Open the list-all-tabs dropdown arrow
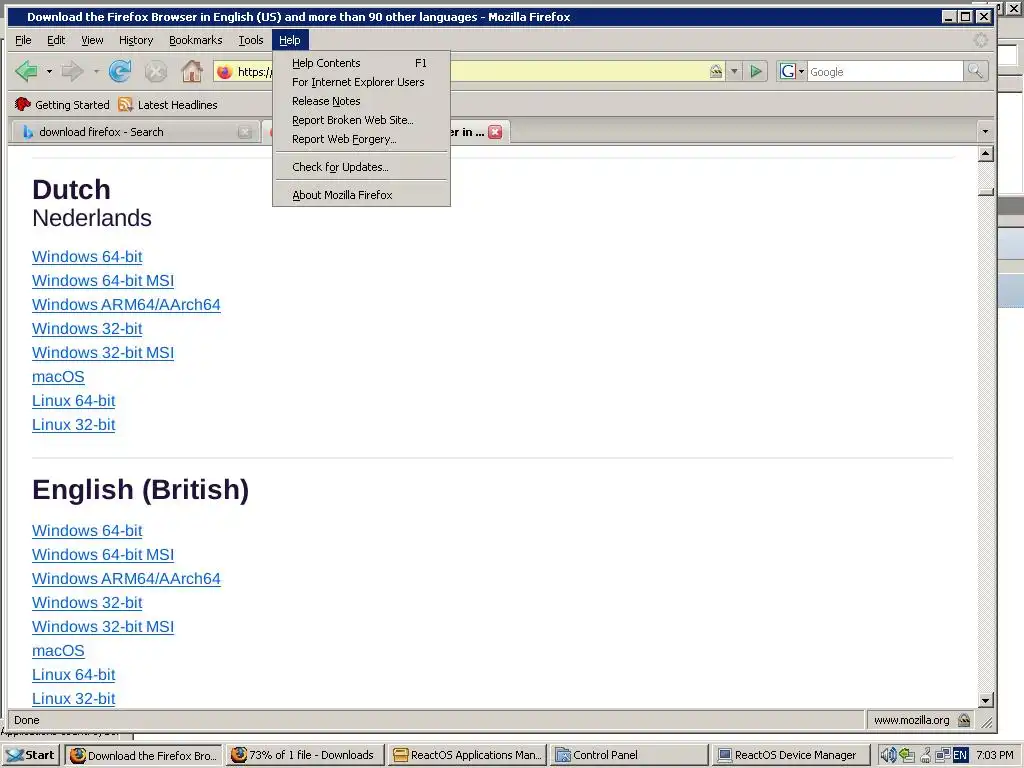 pos(985,132)
